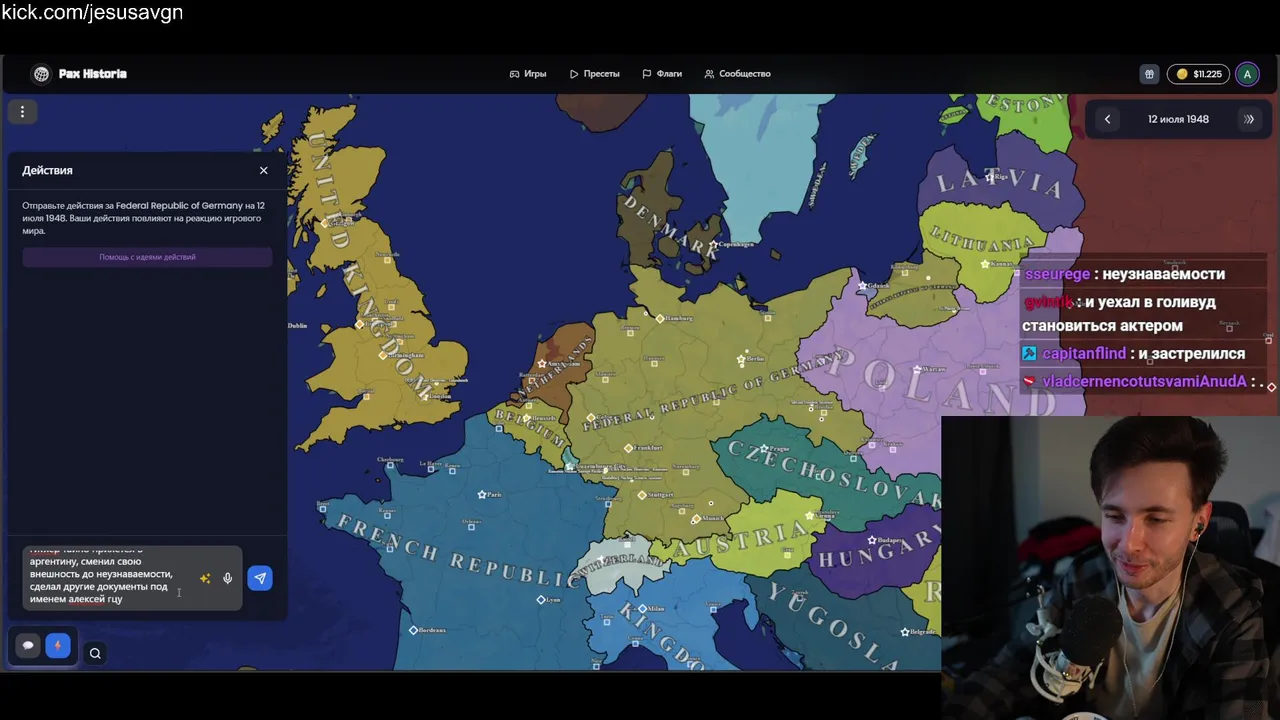Click the $11.225 coin balance
Image resolution: width=1280 pixels, height=720 pixels.
pos(1199,74)
